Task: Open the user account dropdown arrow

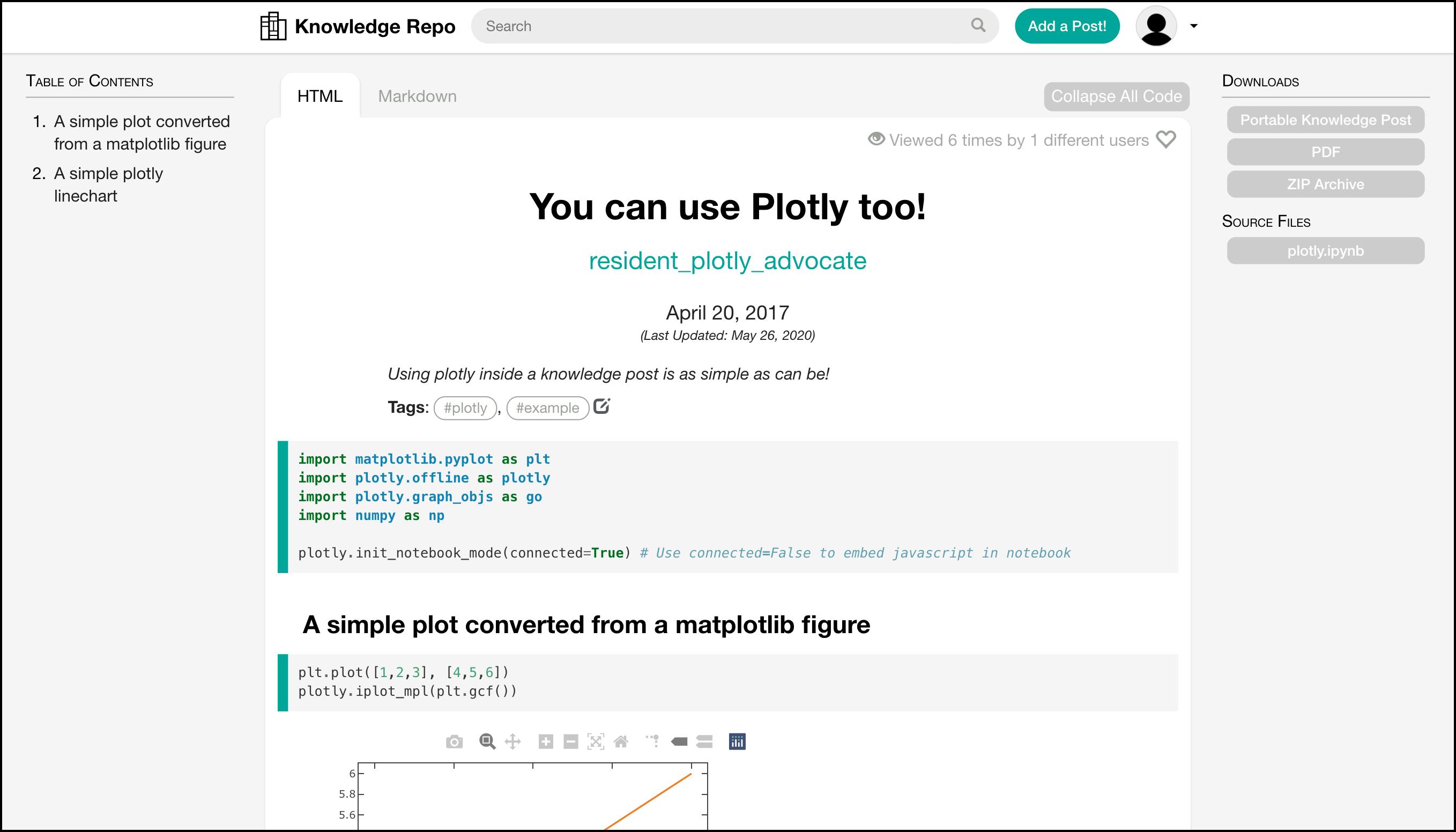Action: [x=1194, y=26]
